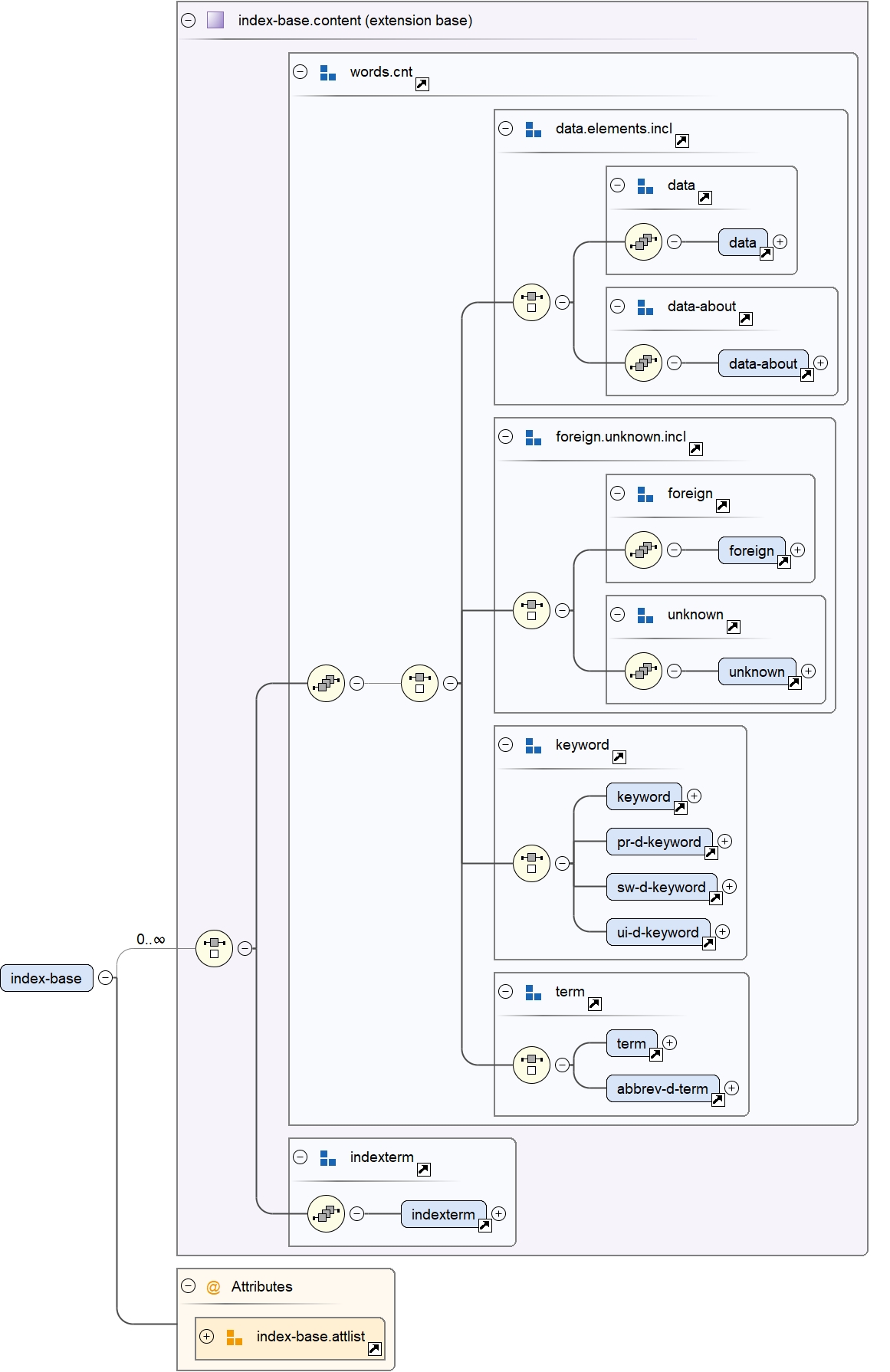Collapse the index-base.content extension base group

(x=189, y=21)
